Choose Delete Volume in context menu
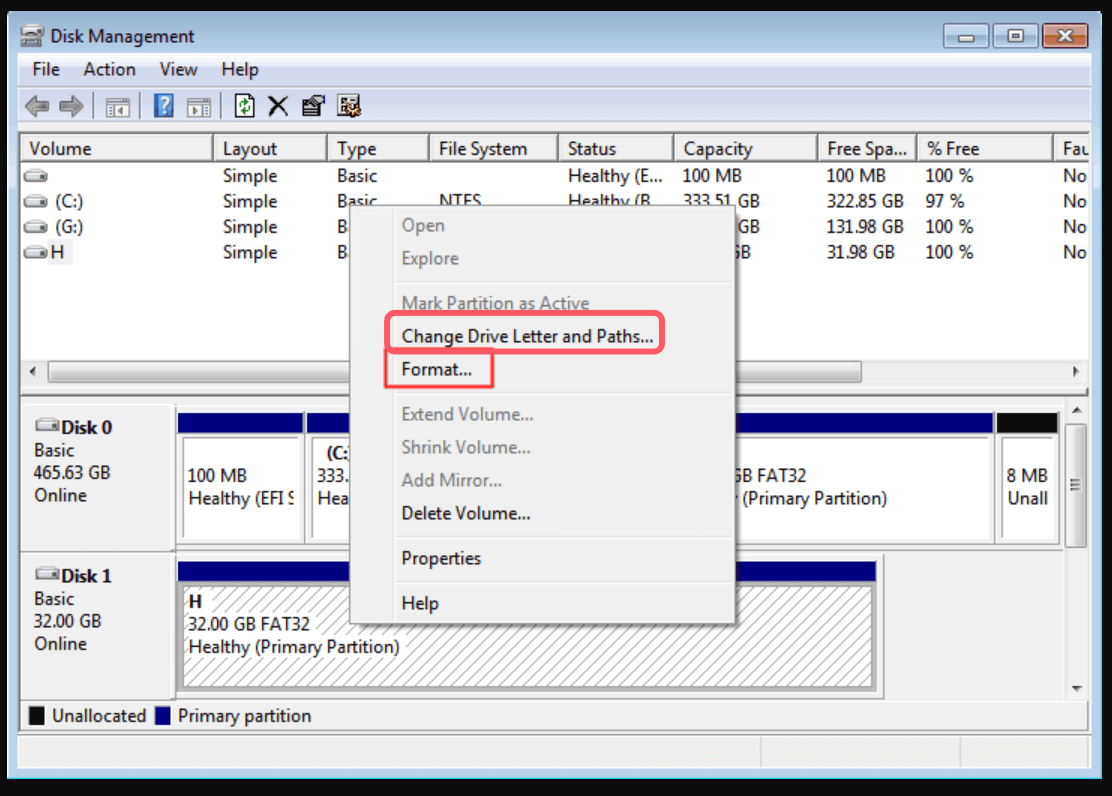 pyautogui.click(x=465, y=513)
